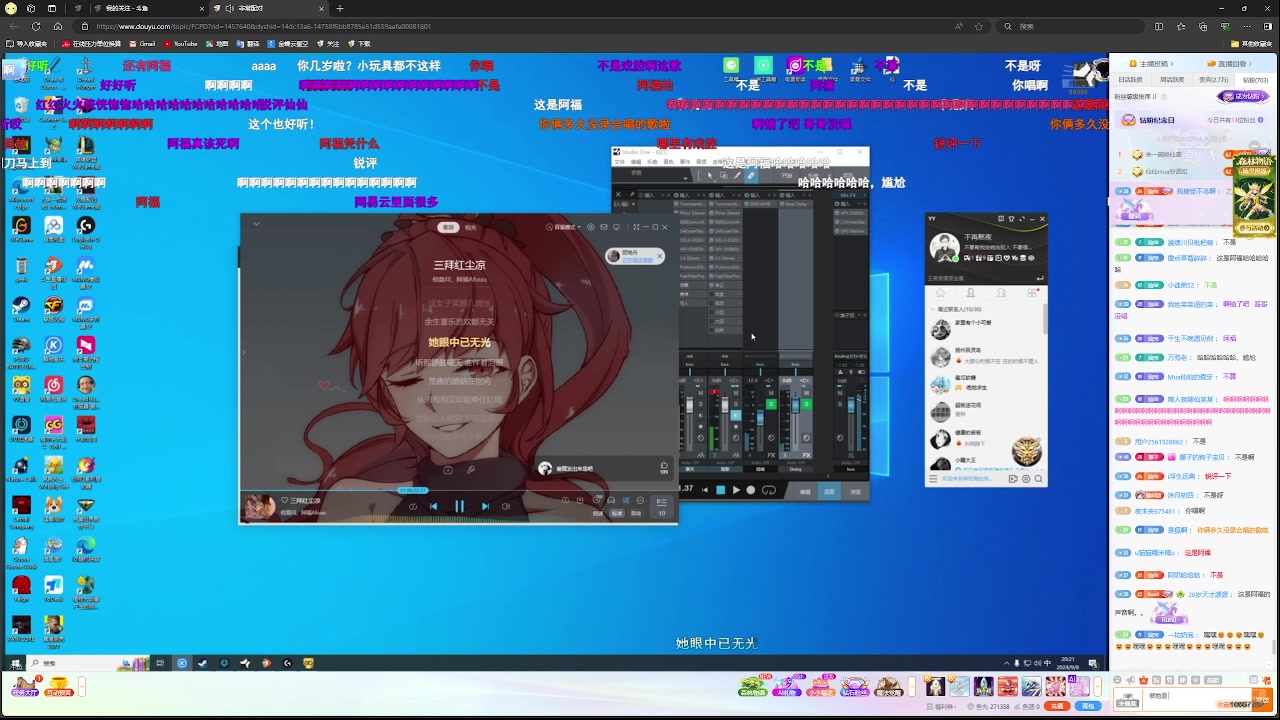Screen dimensions: 1280x720
Task: Dismiss the listening-together notification bubble
Action: tap(659, 256)
